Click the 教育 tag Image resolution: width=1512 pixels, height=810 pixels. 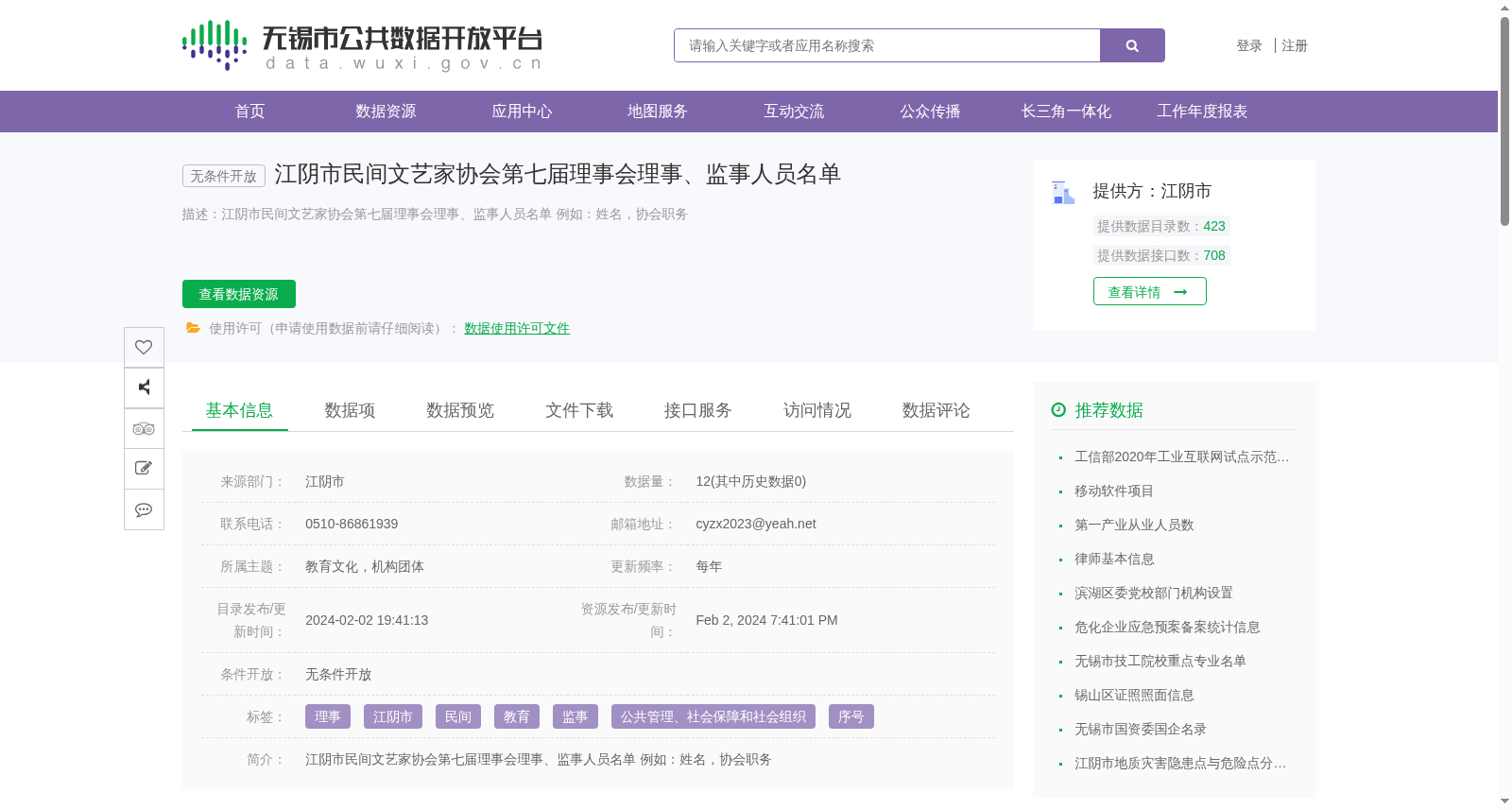coord(517,716)
